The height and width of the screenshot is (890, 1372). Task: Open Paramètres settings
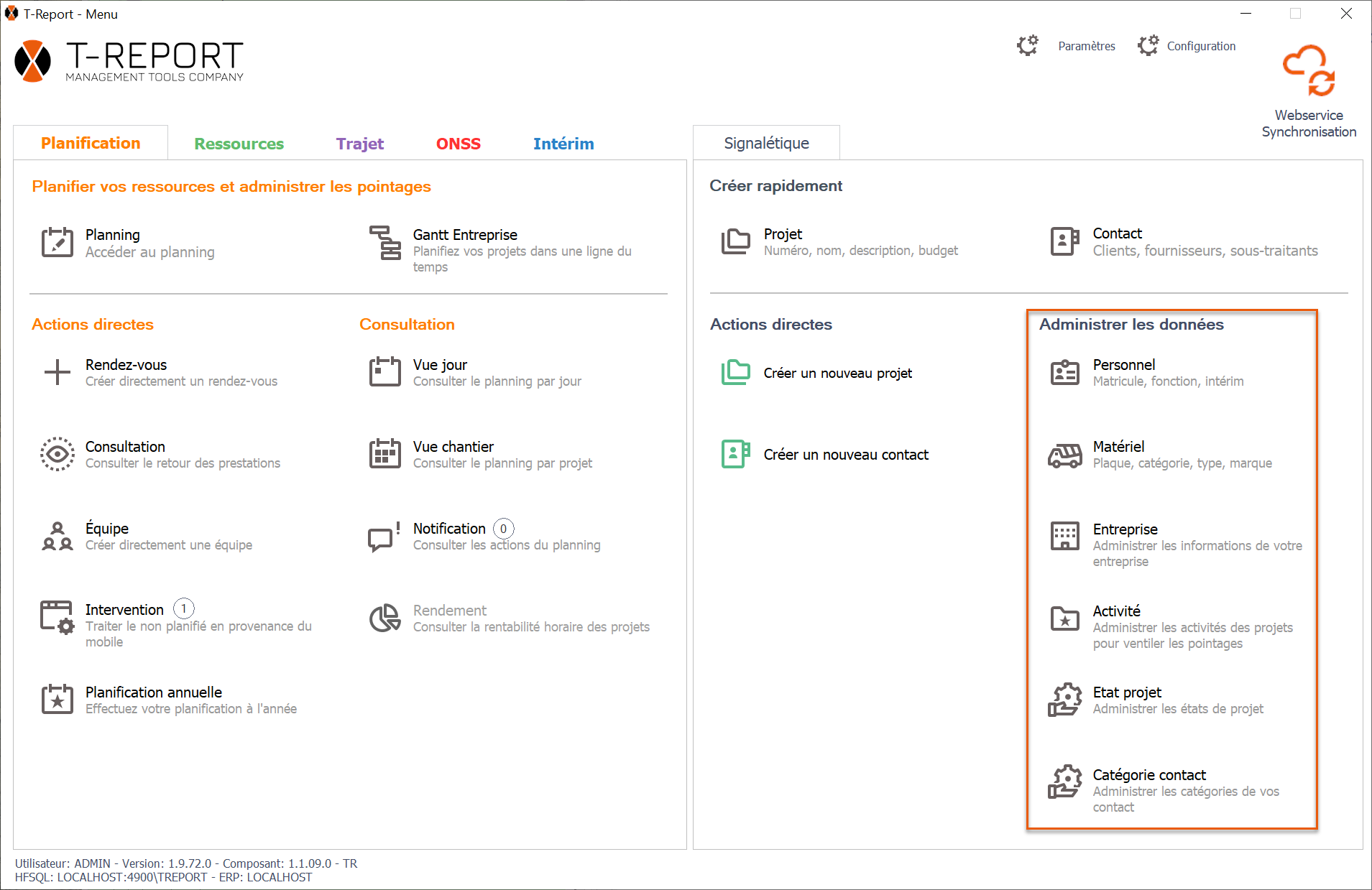click(x=1086, y=46)
